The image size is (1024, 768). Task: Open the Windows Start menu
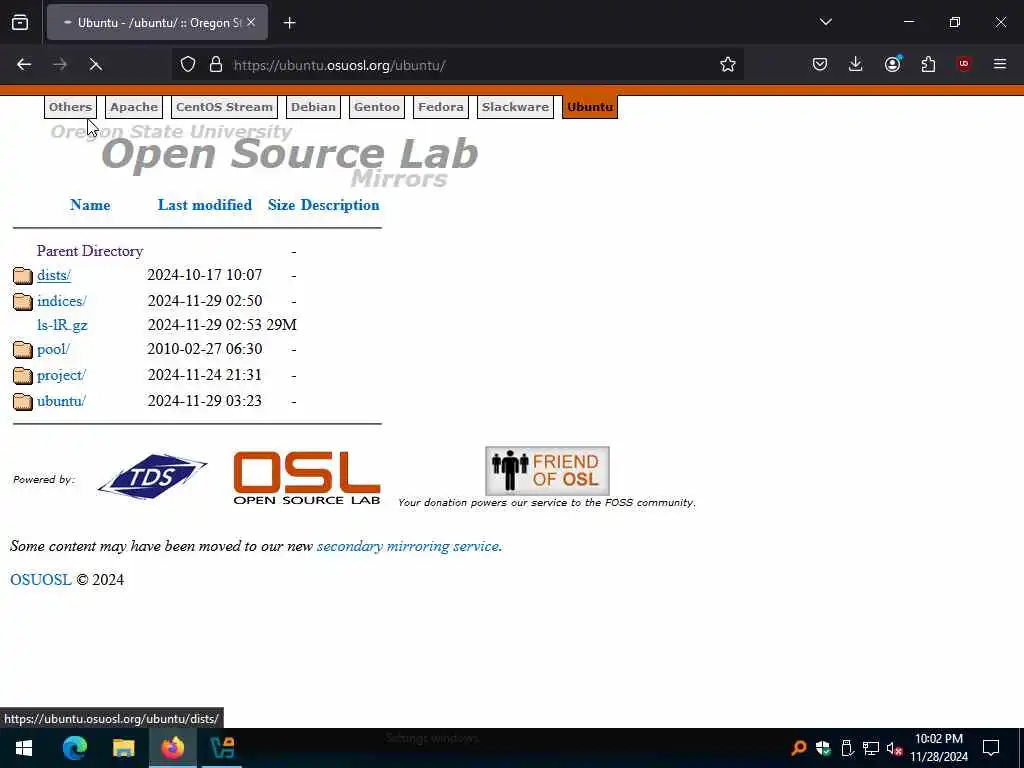coord(24,748)
